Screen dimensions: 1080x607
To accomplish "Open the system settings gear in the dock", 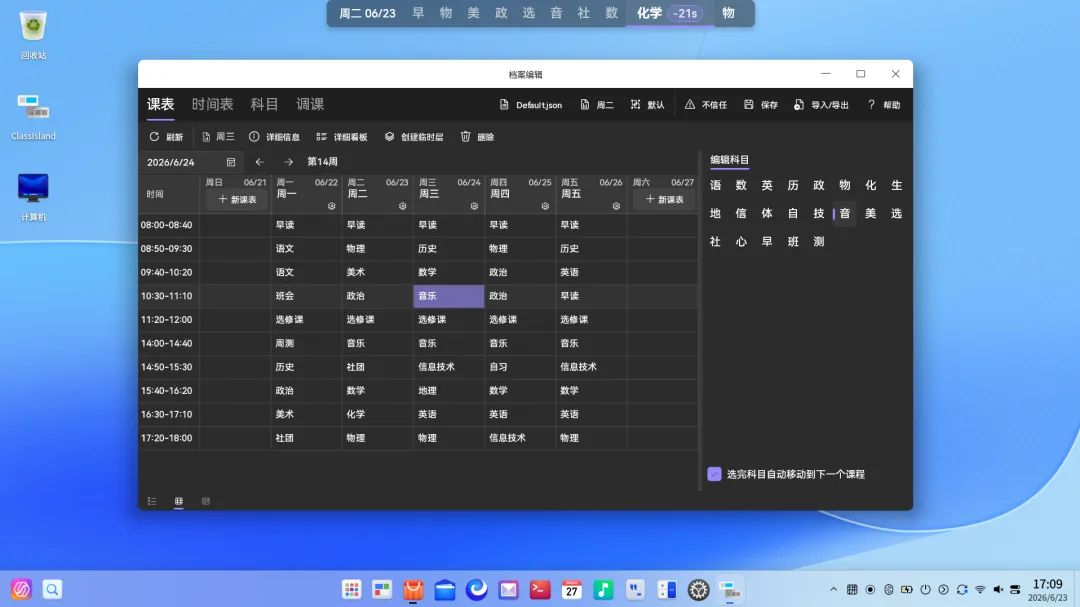I will click(x=698, y=590).
